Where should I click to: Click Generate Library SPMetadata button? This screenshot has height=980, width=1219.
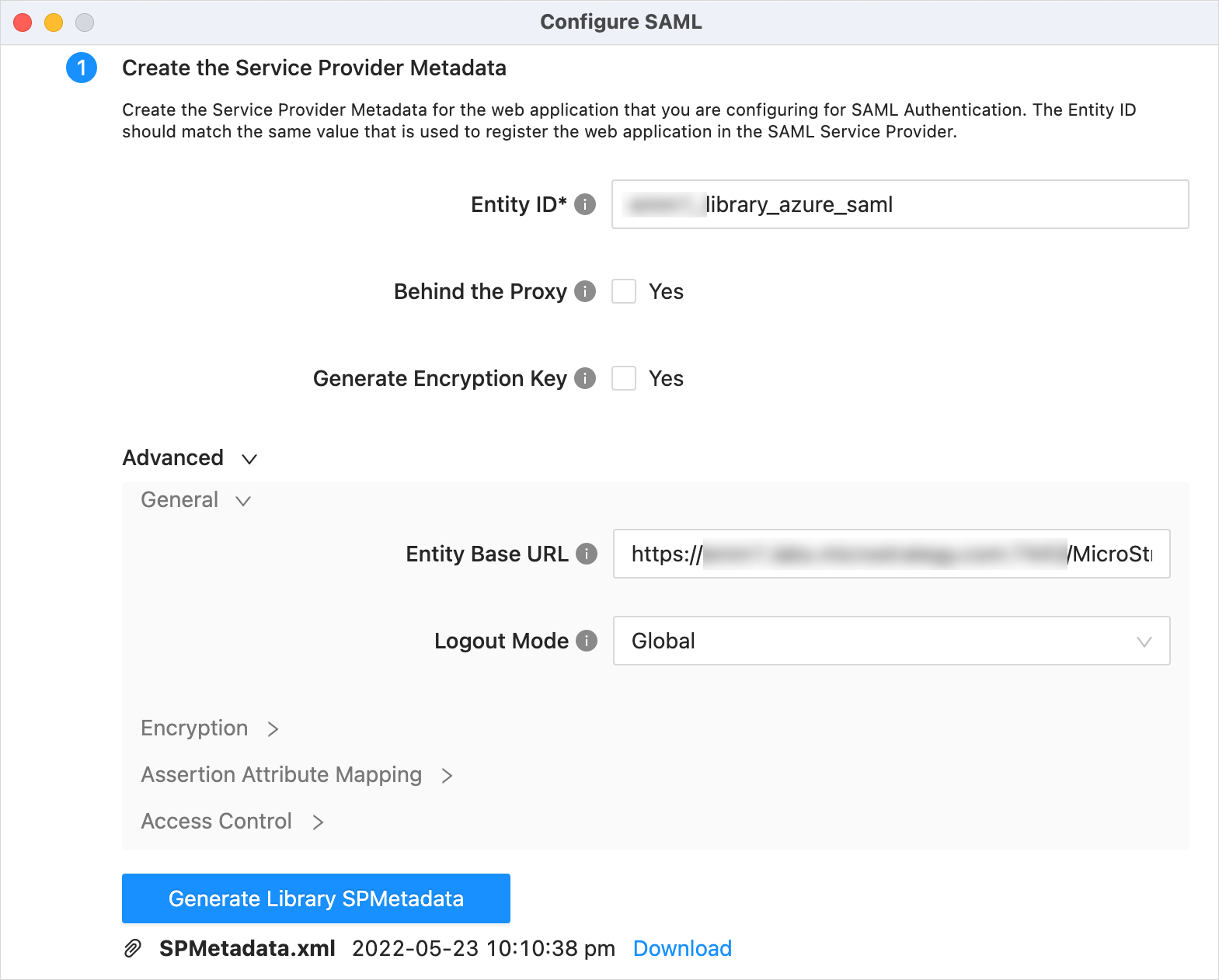click(316, 898)
